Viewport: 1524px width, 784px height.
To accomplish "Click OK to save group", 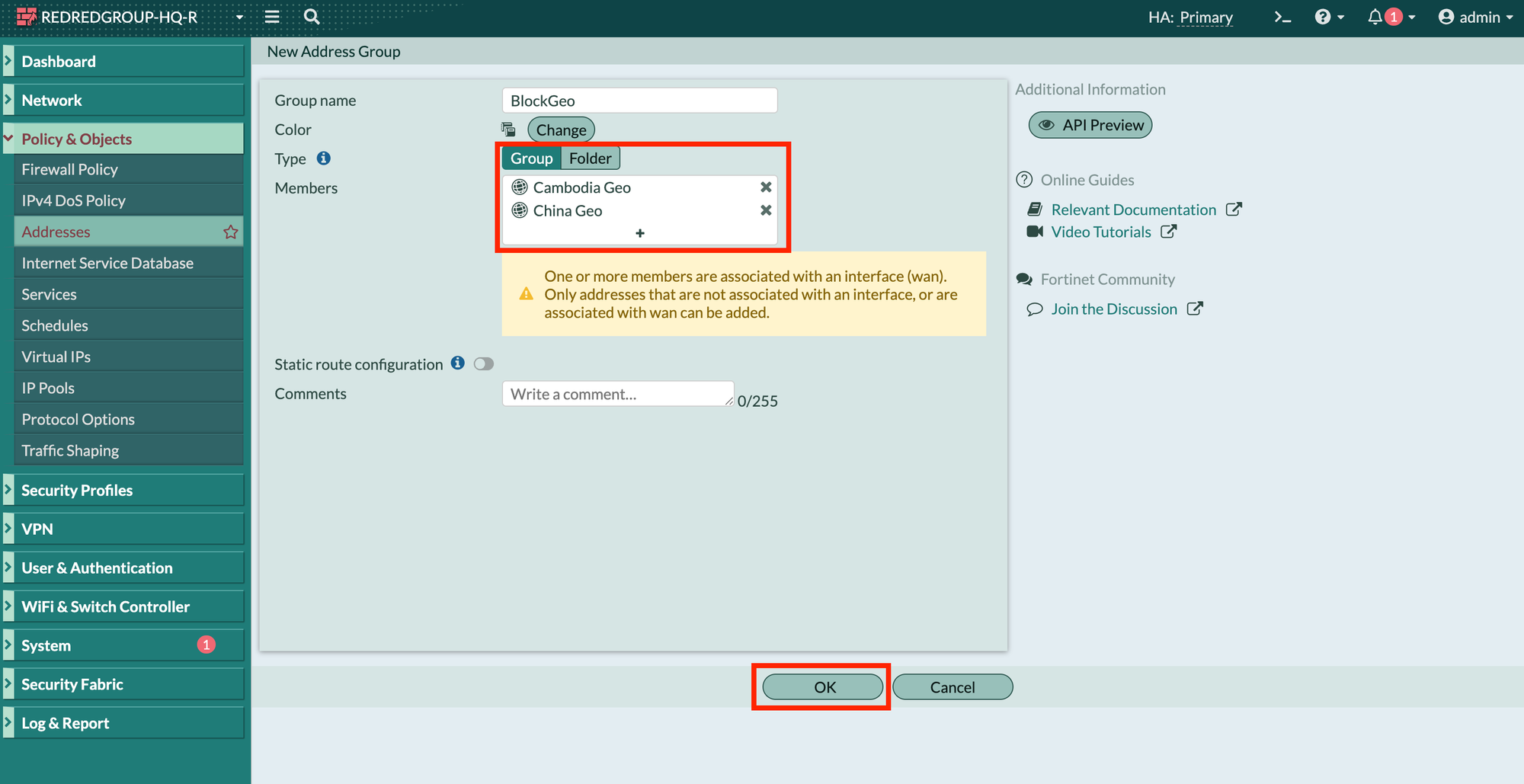I will (x=824, y=687).
